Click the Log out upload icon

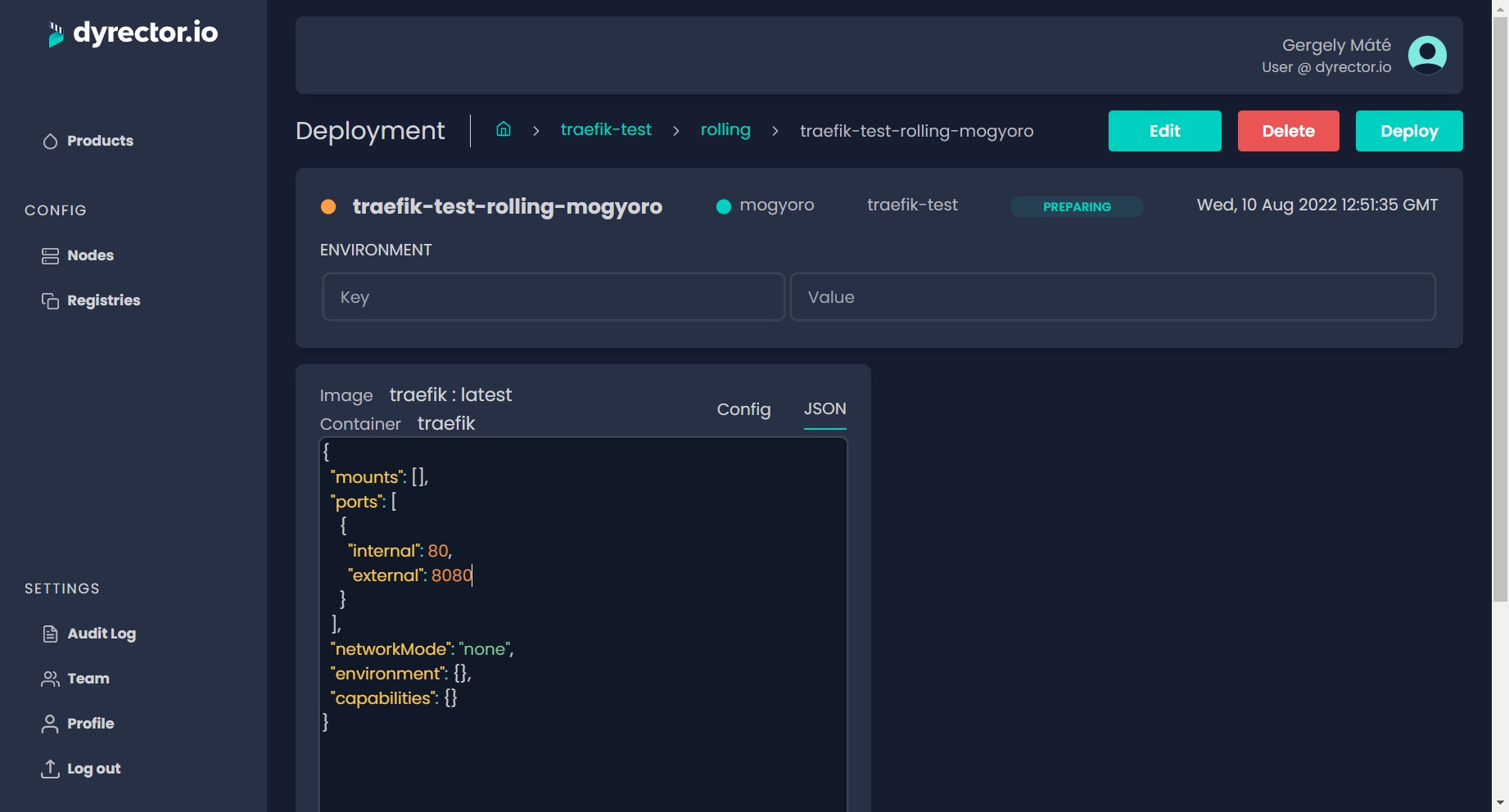(x=50, y=769)
